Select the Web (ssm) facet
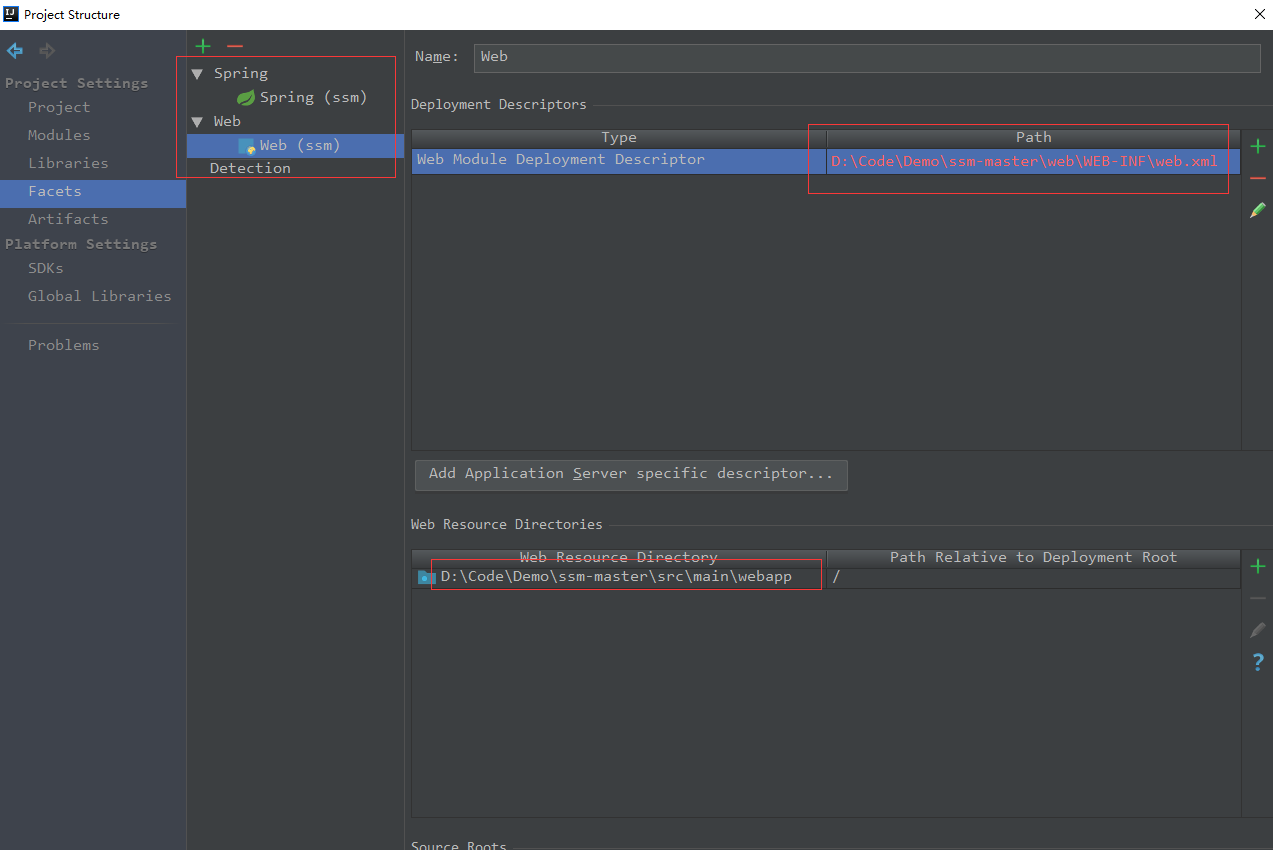Image resolution: width=1273 pixels, height=850 pixels. (296, 146)
